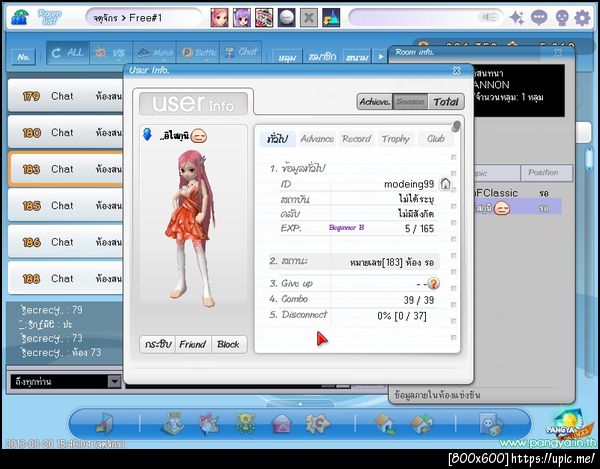This screenshot has height=469, width=600.
Task: Click the exit door icon in bottom bar
Action: (105, 424)
